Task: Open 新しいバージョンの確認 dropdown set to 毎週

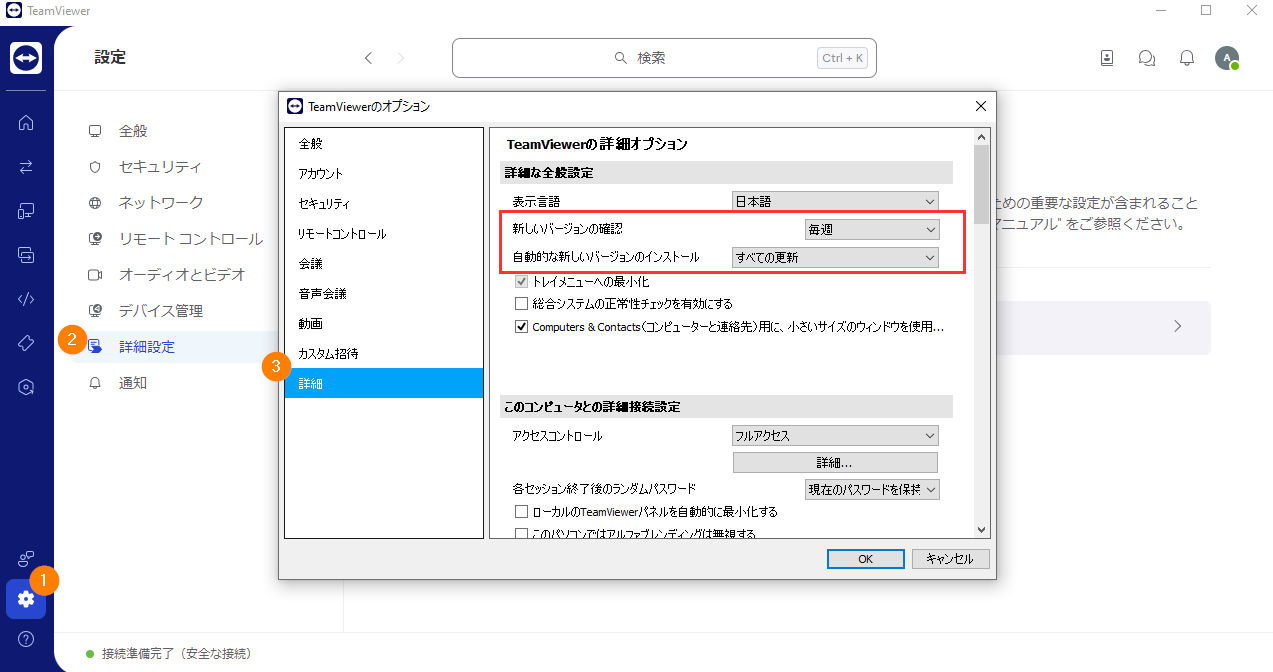Action: tap(872, 229)
